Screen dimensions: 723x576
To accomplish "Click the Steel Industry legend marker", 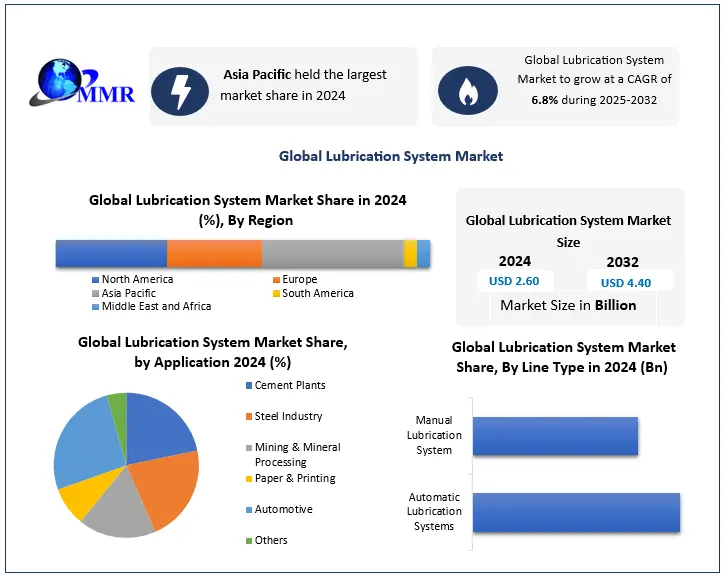I will [247, 416].
